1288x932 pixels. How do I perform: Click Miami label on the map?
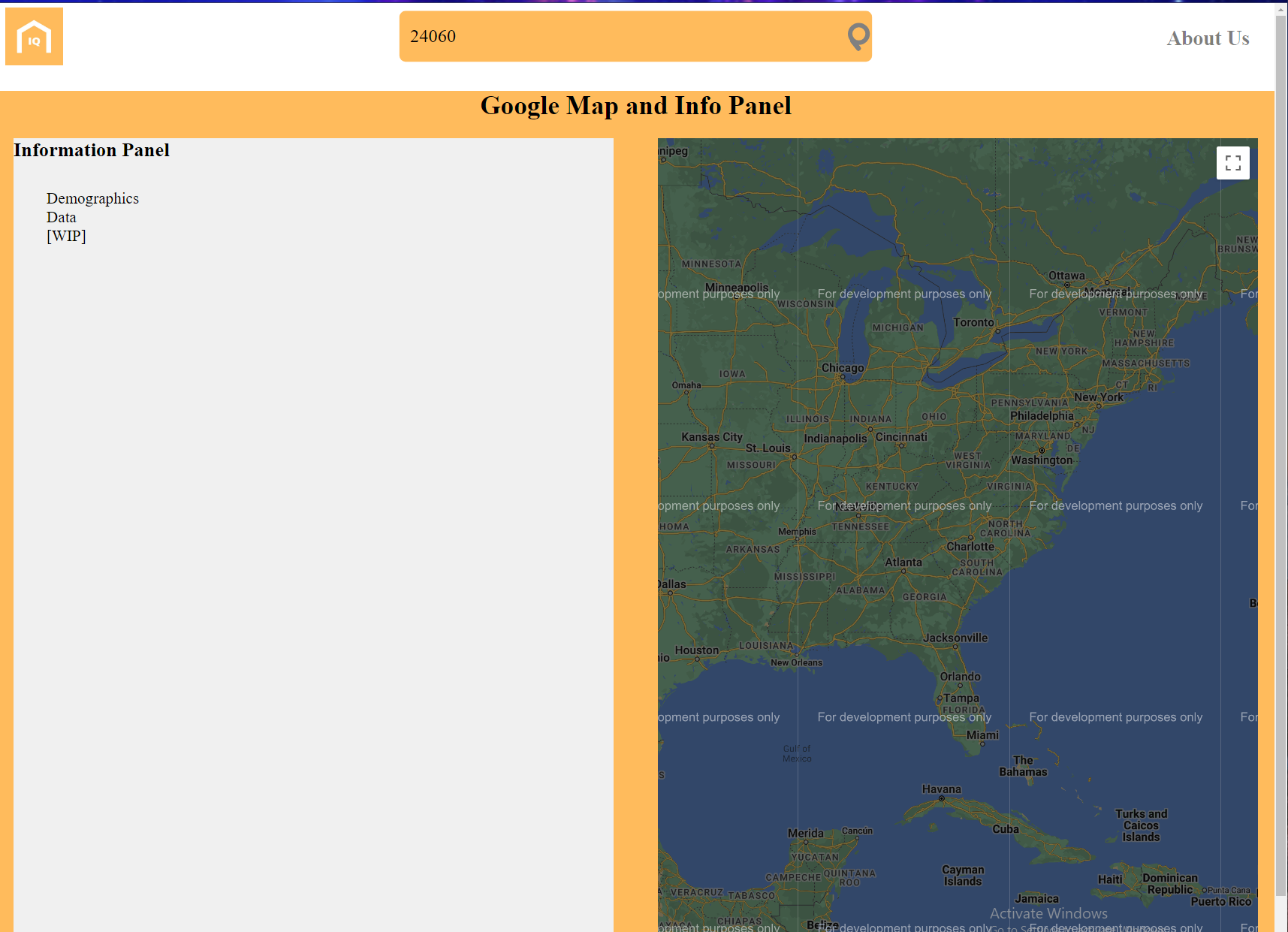(982, 735)
